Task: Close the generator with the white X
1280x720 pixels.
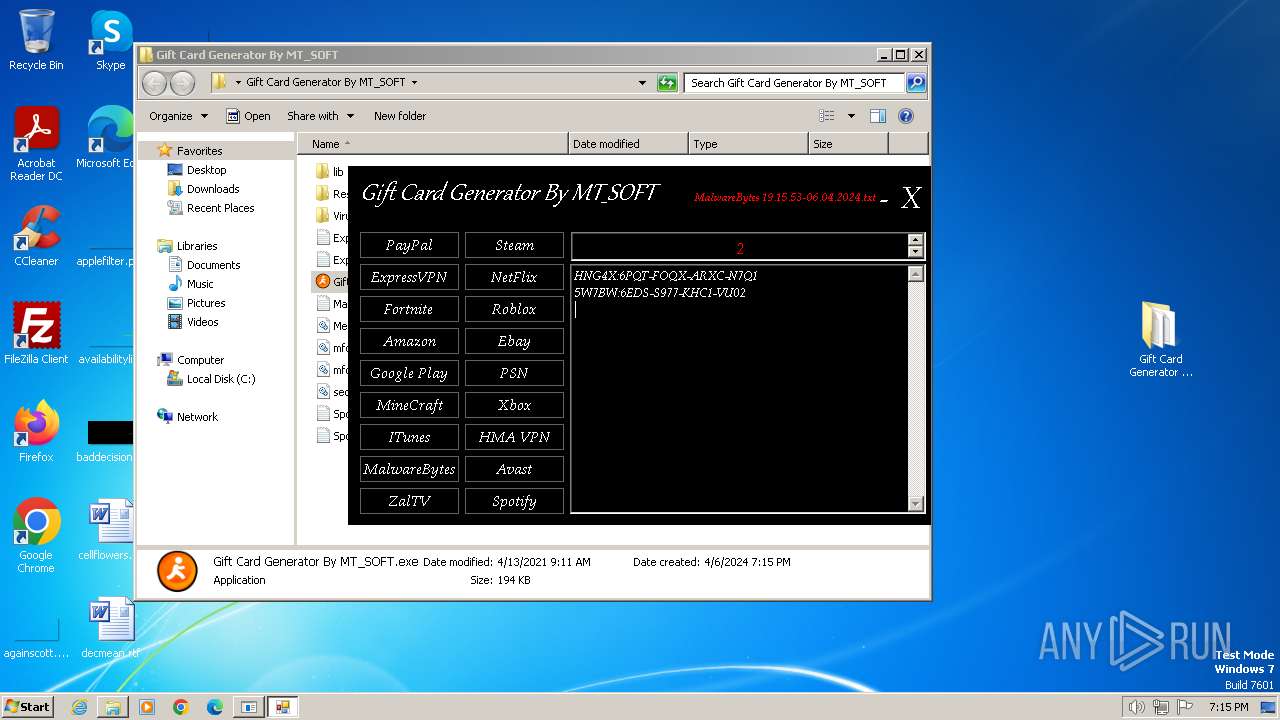Action: (x=910, y=198)
